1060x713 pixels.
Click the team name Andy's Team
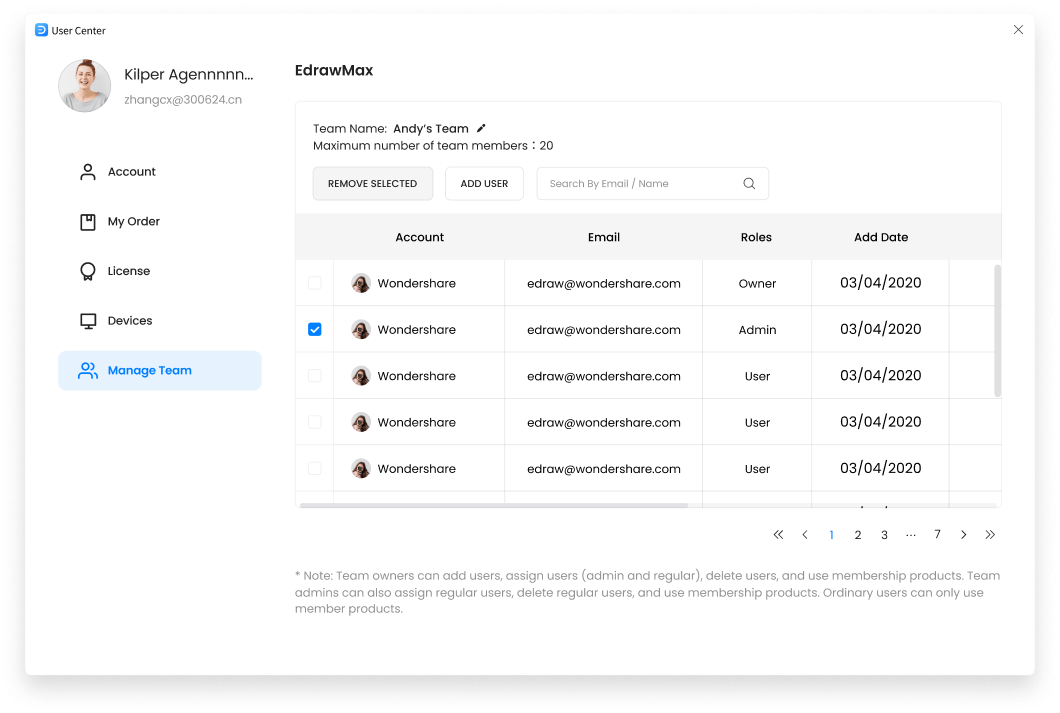pos(431,128)
